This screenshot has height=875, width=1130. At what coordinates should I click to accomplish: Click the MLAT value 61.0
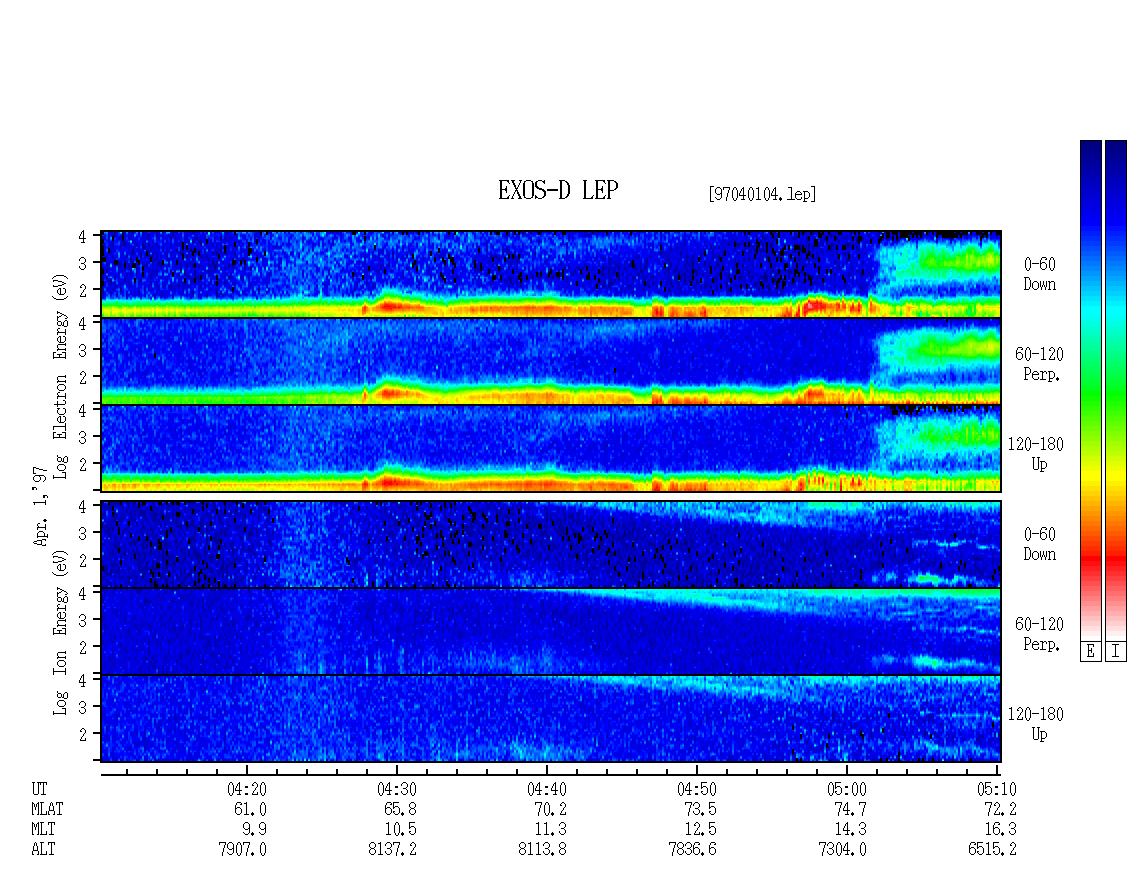tap(251, 809)
